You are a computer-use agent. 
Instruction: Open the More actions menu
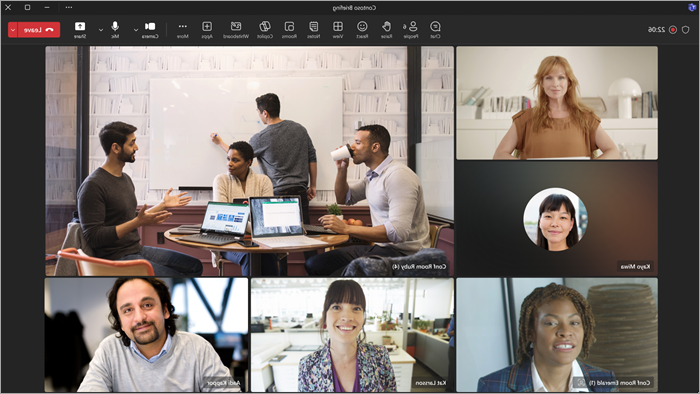183,30
